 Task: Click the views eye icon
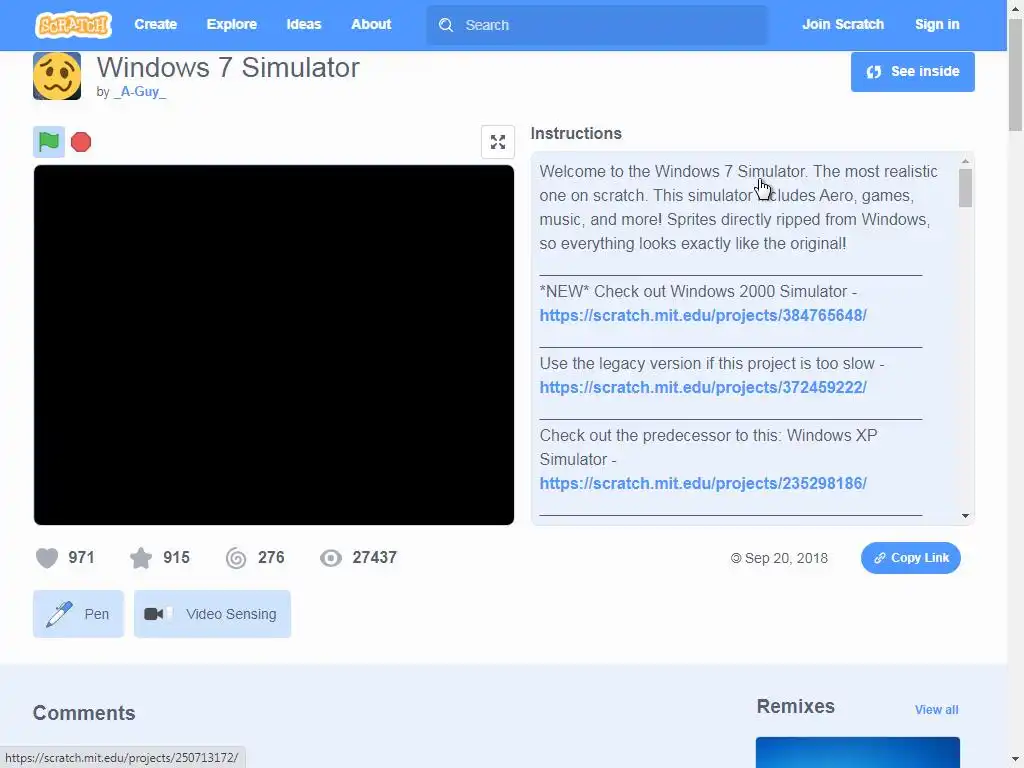coord(331,558)
